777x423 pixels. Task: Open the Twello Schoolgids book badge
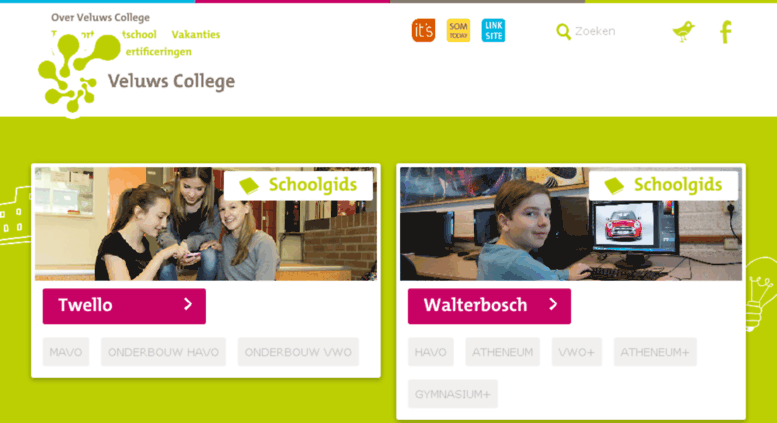[x=298, y=185]
